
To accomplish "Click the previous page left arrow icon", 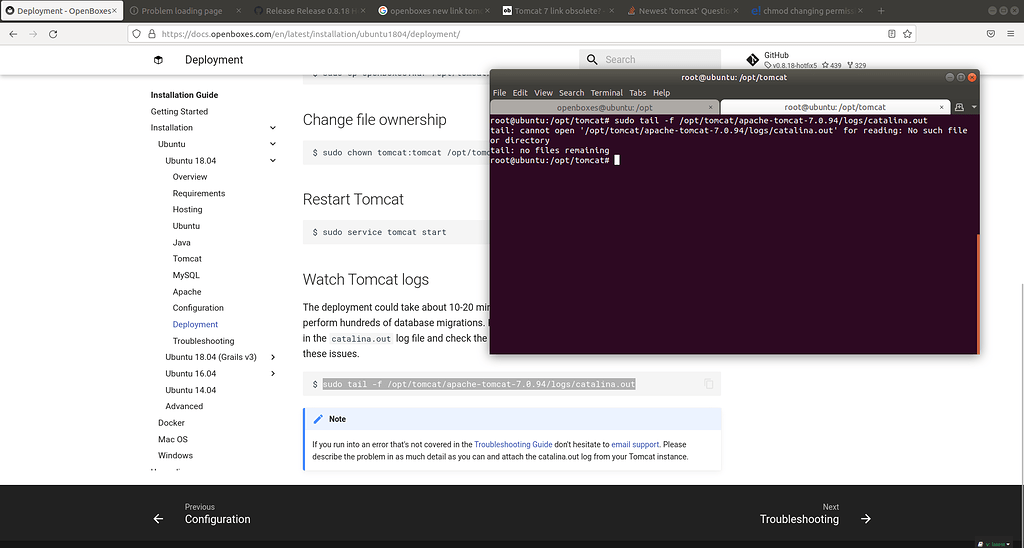I will coord(158,519).
